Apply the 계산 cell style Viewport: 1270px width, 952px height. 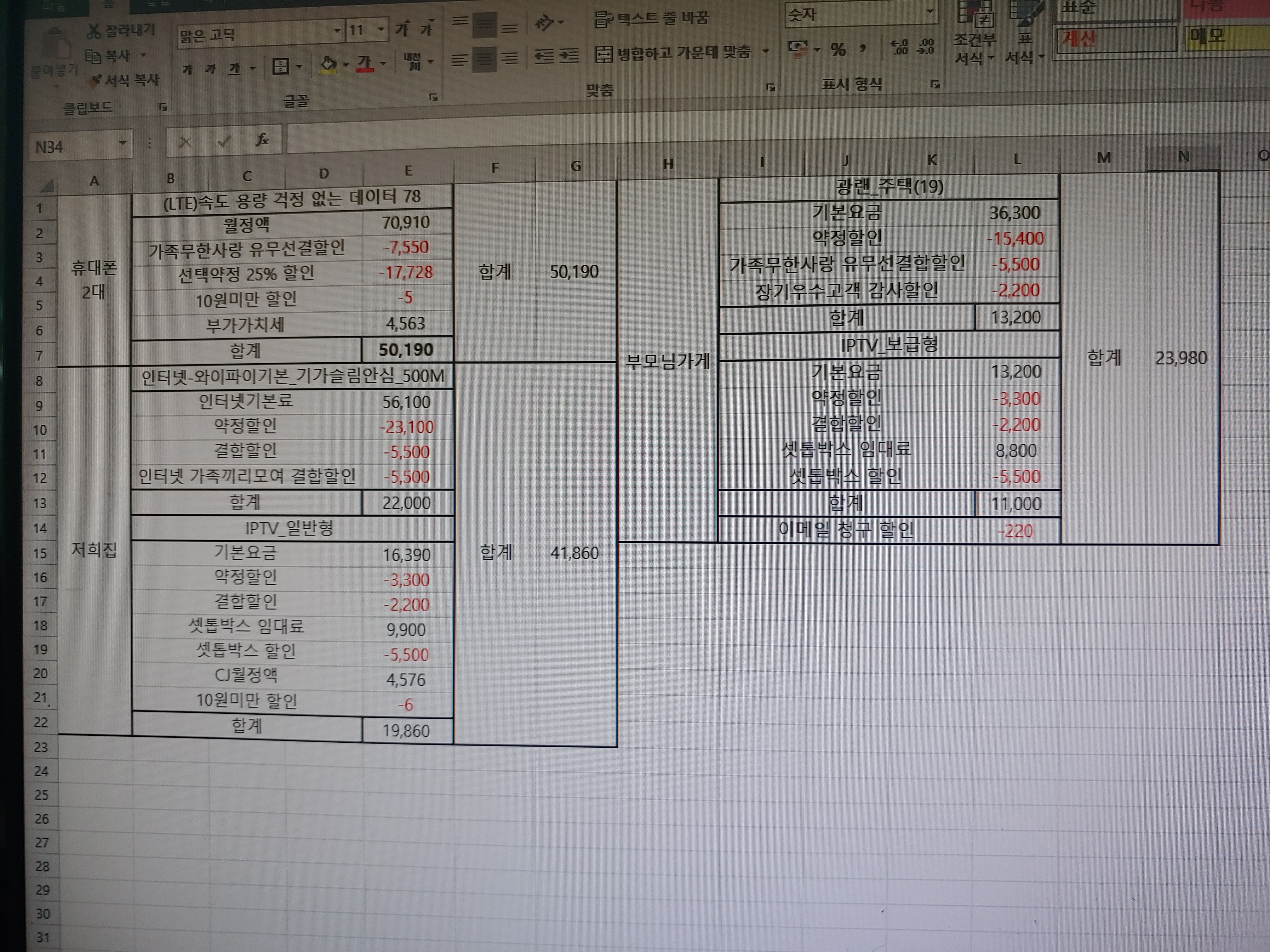[1114, 40]
